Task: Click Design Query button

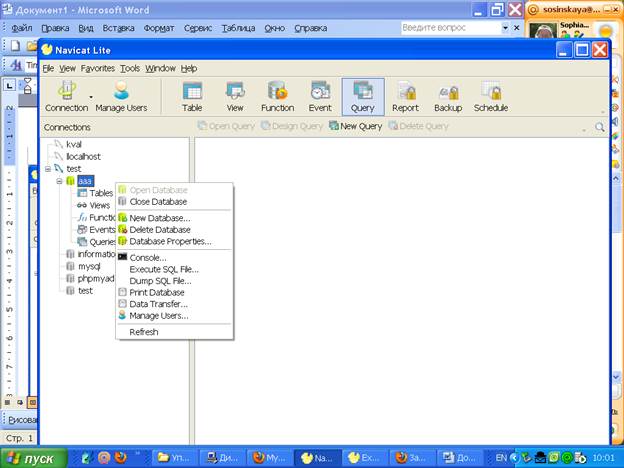Action: (x=292, y=126)
